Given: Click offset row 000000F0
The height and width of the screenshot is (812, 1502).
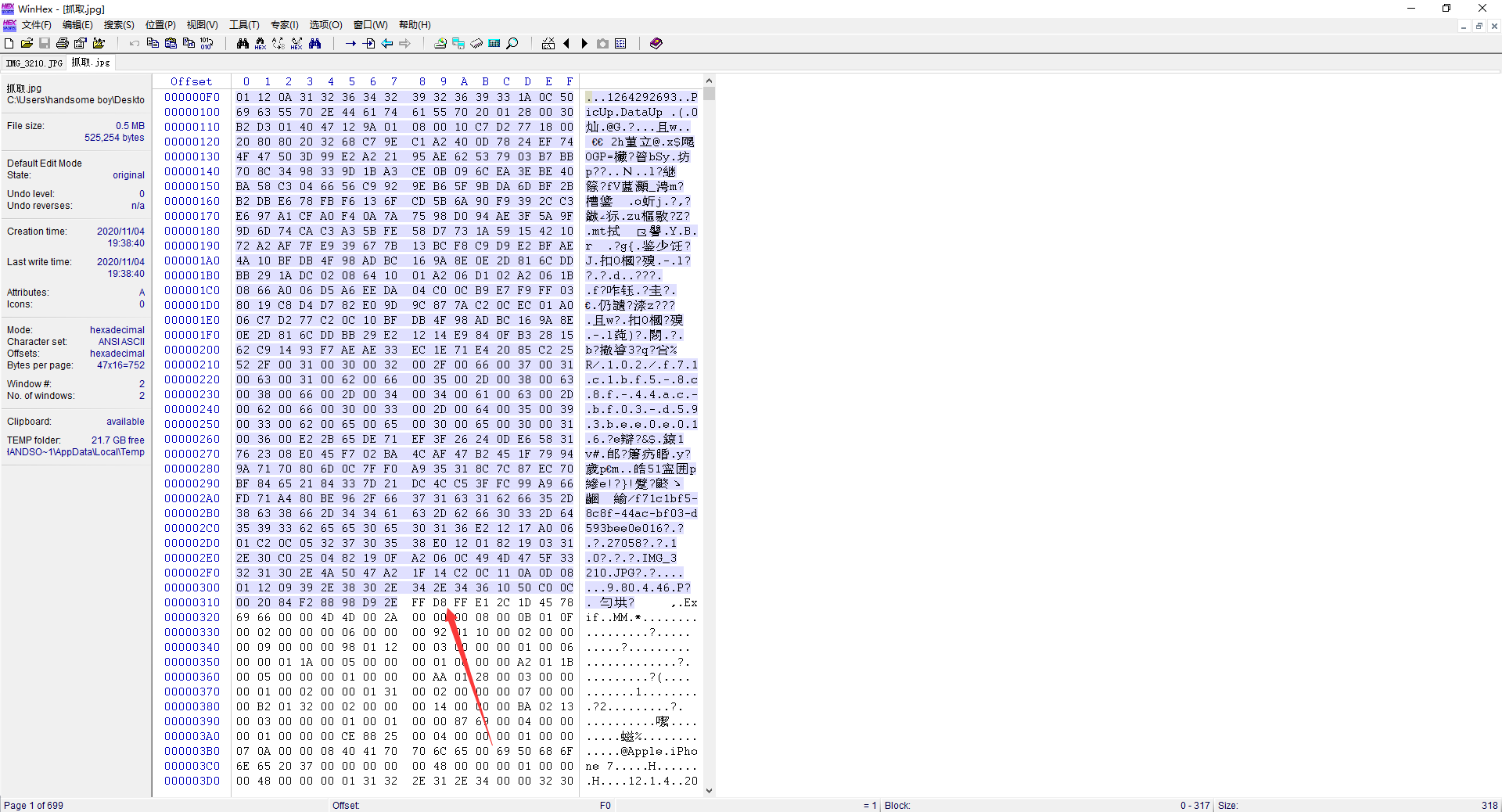Looking at the screenshot, I should [x=192, y=97].
